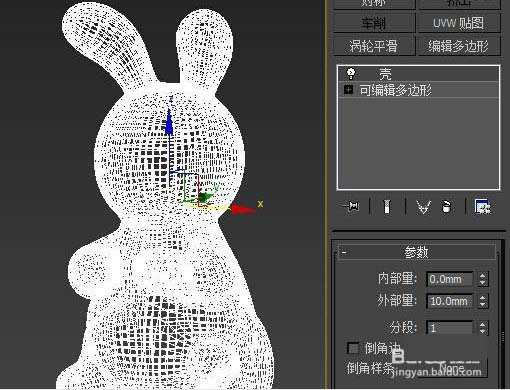510x390 pixels.
Task: Collapse the 参数 rollout header
Action: pyautogui.click(x=417, y=252)
